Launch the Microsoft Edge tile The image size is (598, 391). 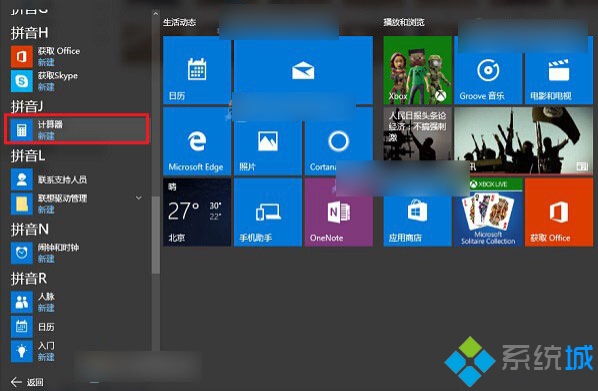pyautogui.click(x=197, y=141)
